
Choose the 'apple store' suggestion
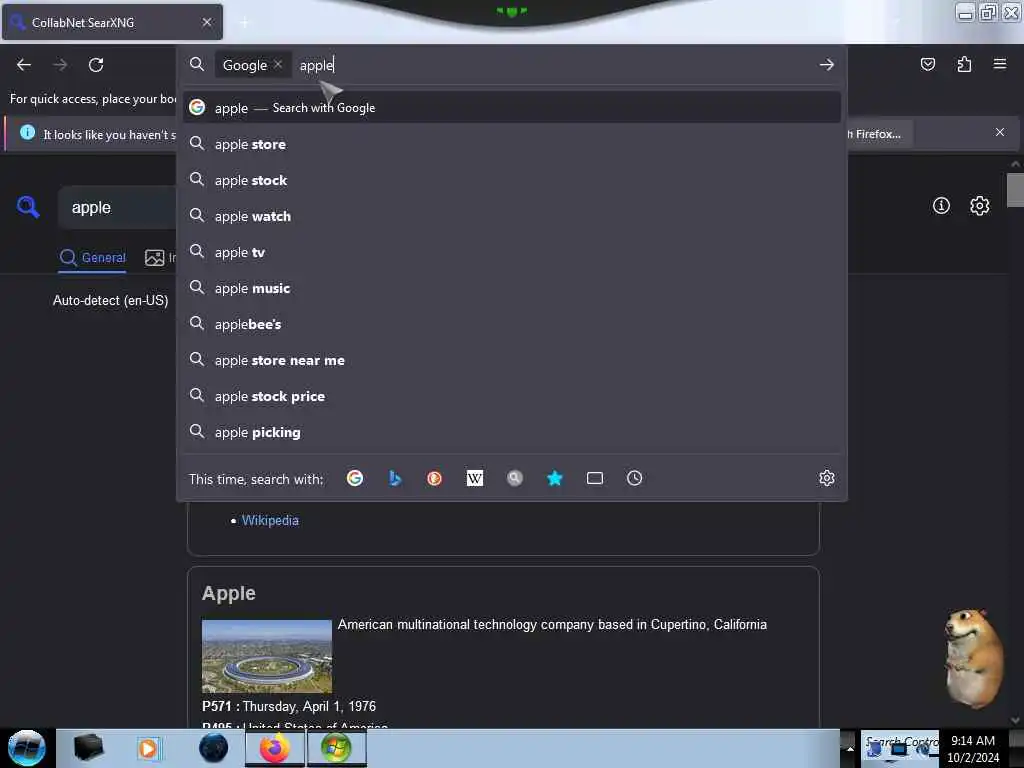tap(511, 144)
